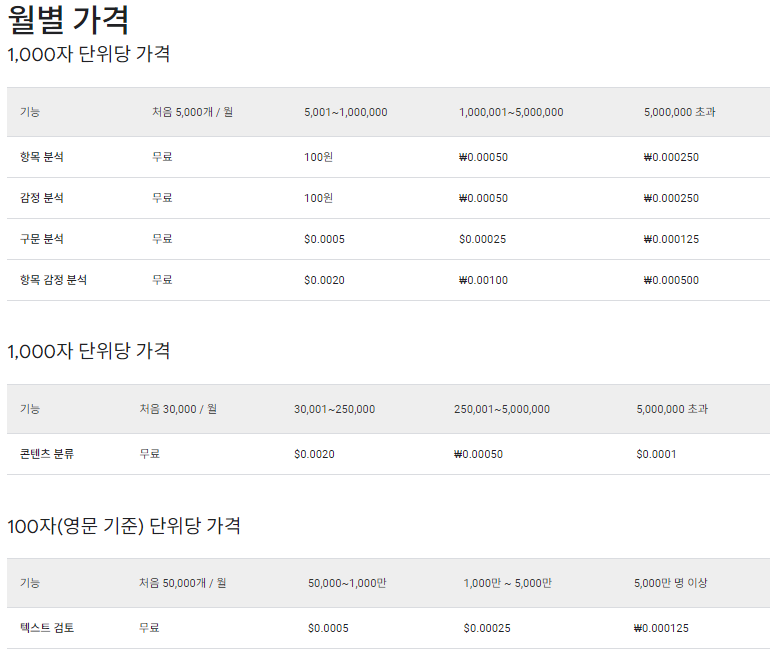This screenshot has height=649, width=771.
Task: Select '5,000,000 초과' header in 콘텐츠 분류 table
Action: [672, 409]
